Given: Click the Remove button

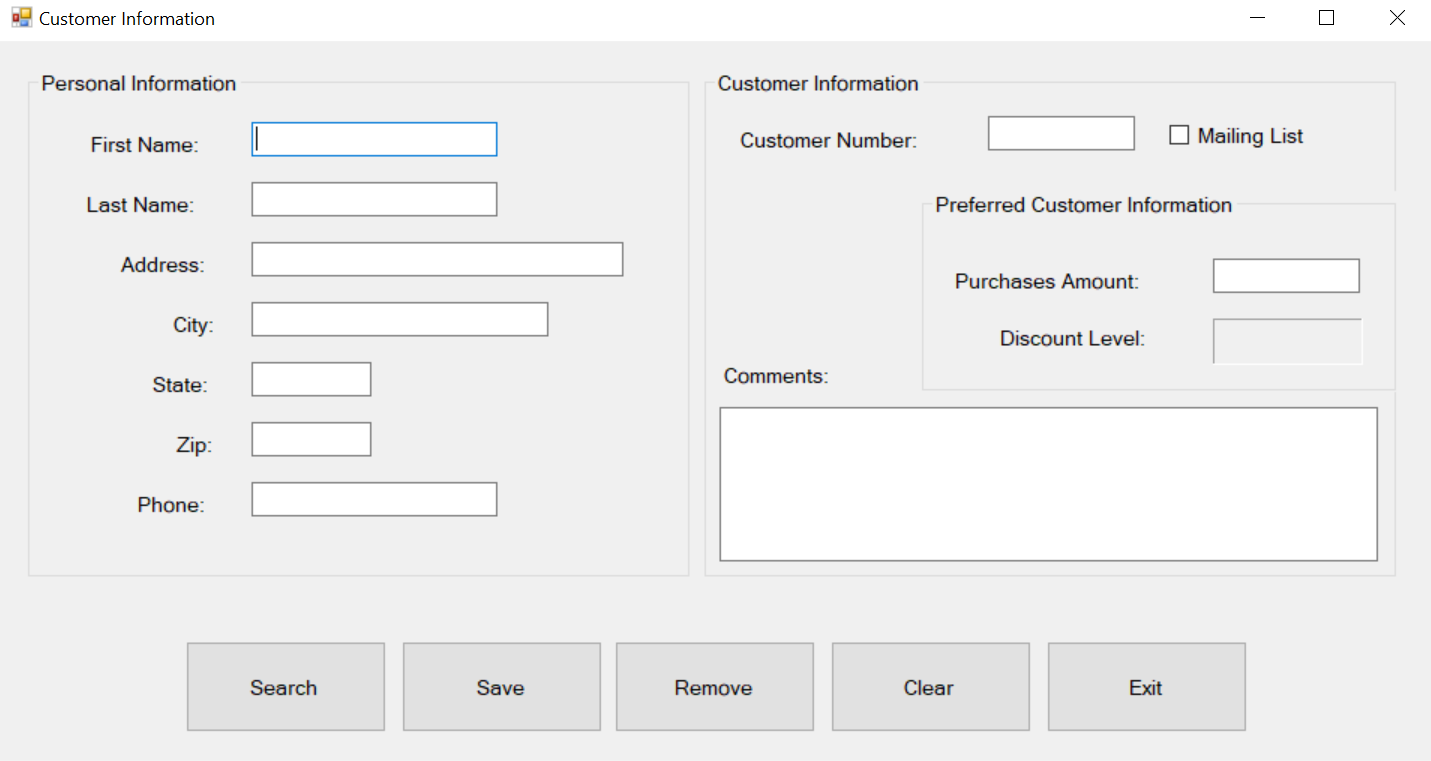Looking at the screenshot, I should [x=713, y=687].
